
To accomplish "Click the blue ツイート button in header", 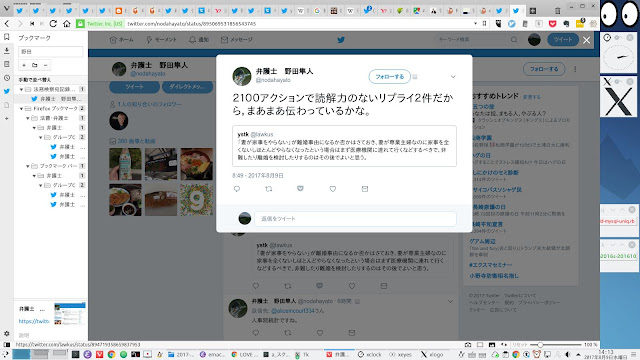I will coord(563,40).
